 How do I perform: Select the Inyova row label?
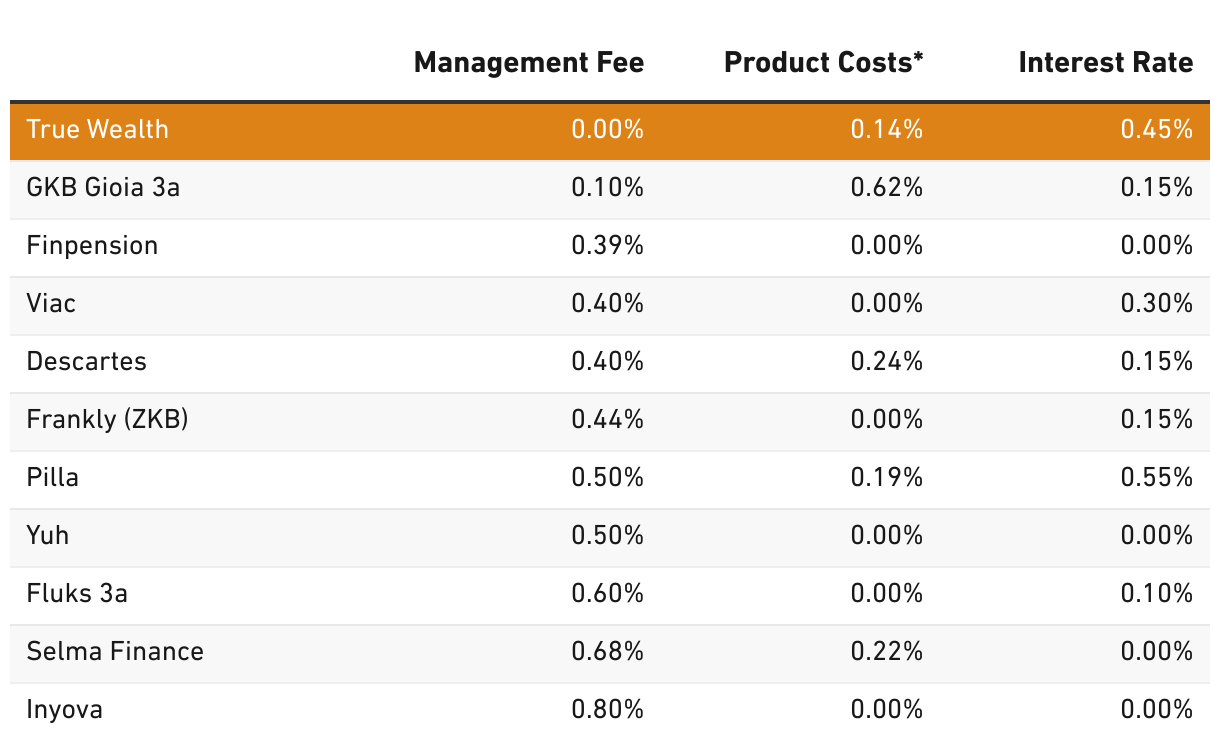(x=65, y=710)
